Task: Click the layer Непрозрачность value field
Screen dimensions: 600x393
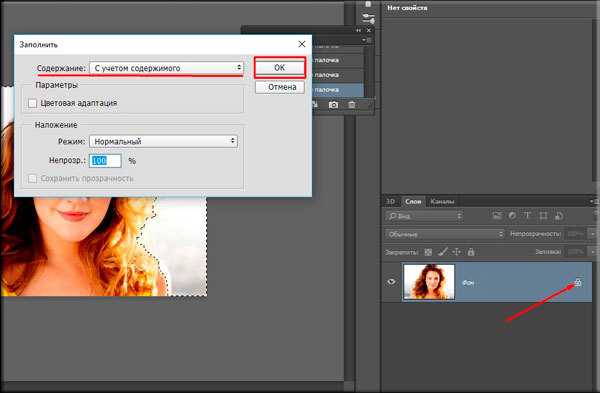Action: tap(576, 234)
